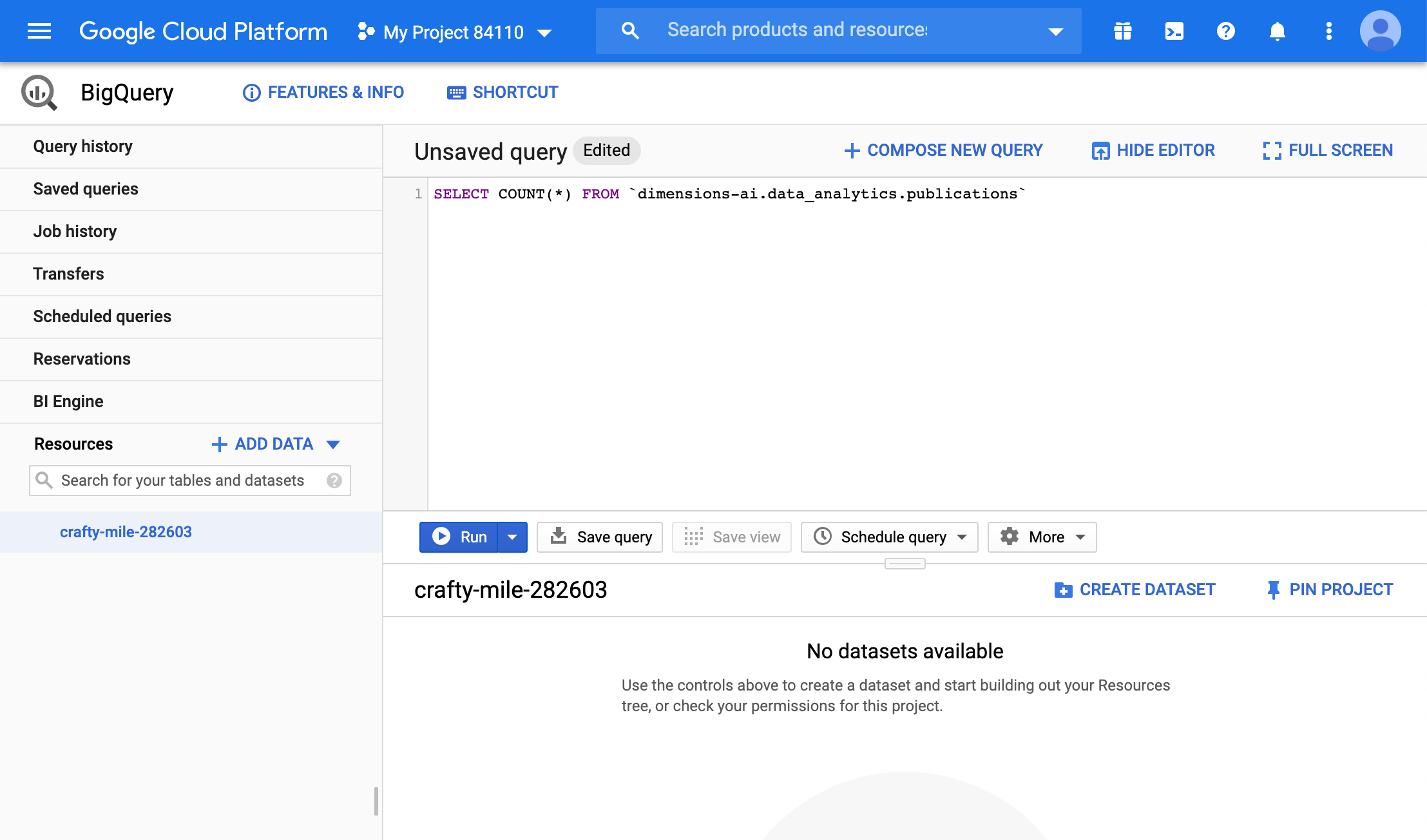This screenshot has height=840, width=1427.
Task: Click COMPOSE NEW QUERY
Action: 943,150
